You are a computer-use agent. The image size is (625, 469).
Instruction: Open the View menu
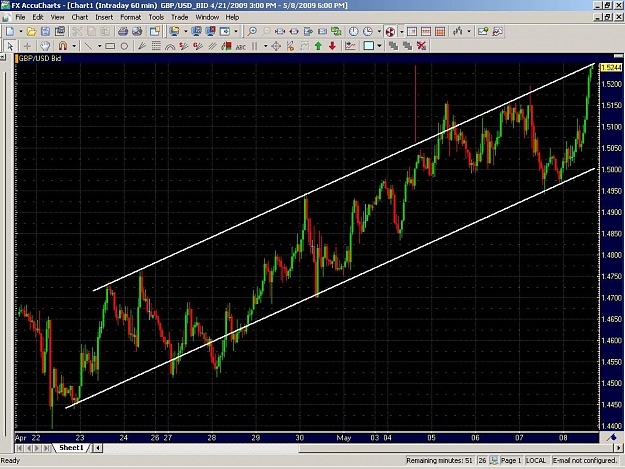coord(57,17)
